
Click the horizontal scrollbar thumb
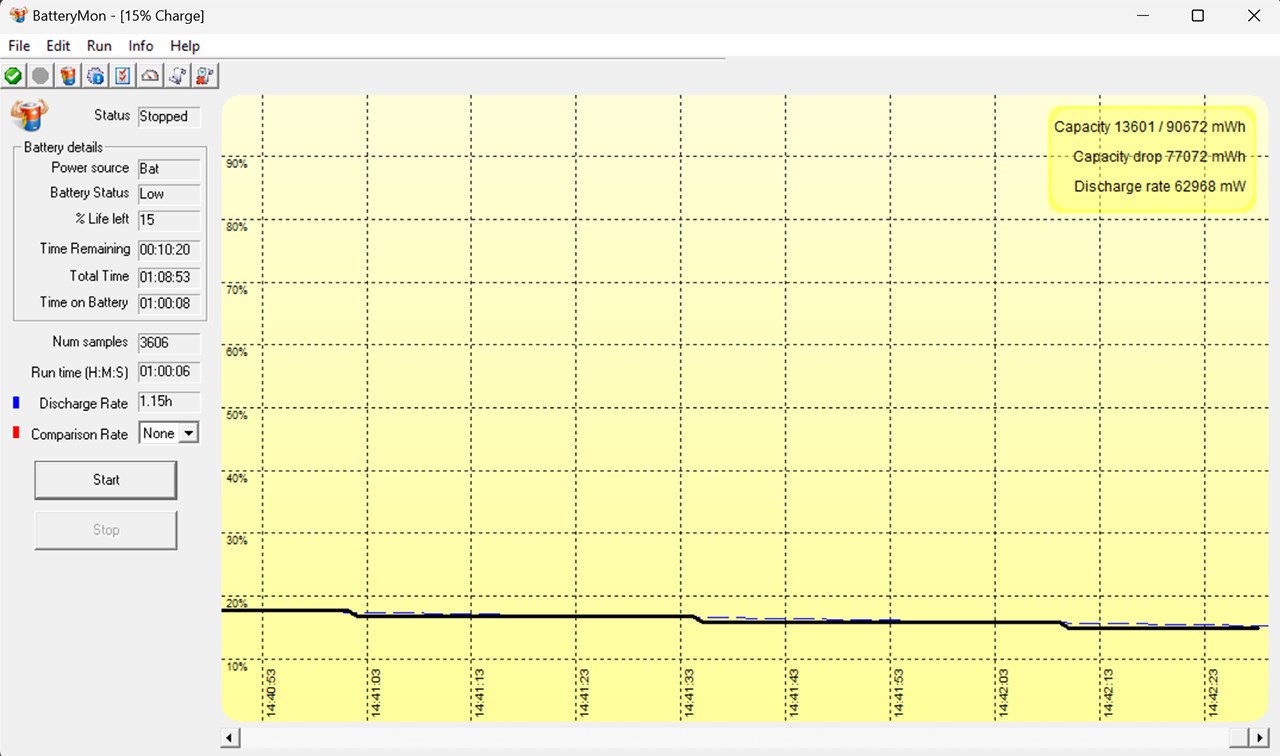[x=1239, y=738]
